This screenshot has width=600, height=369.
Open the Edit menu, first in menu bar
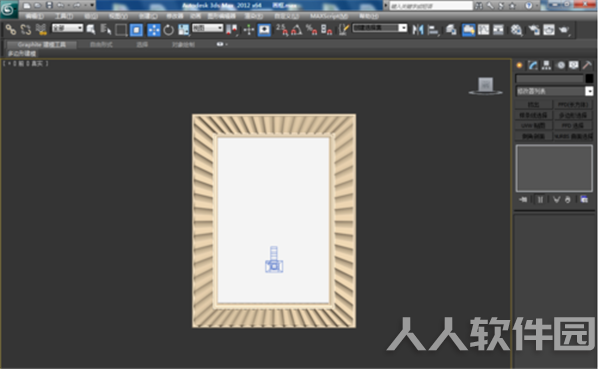[x=34, y=16]
